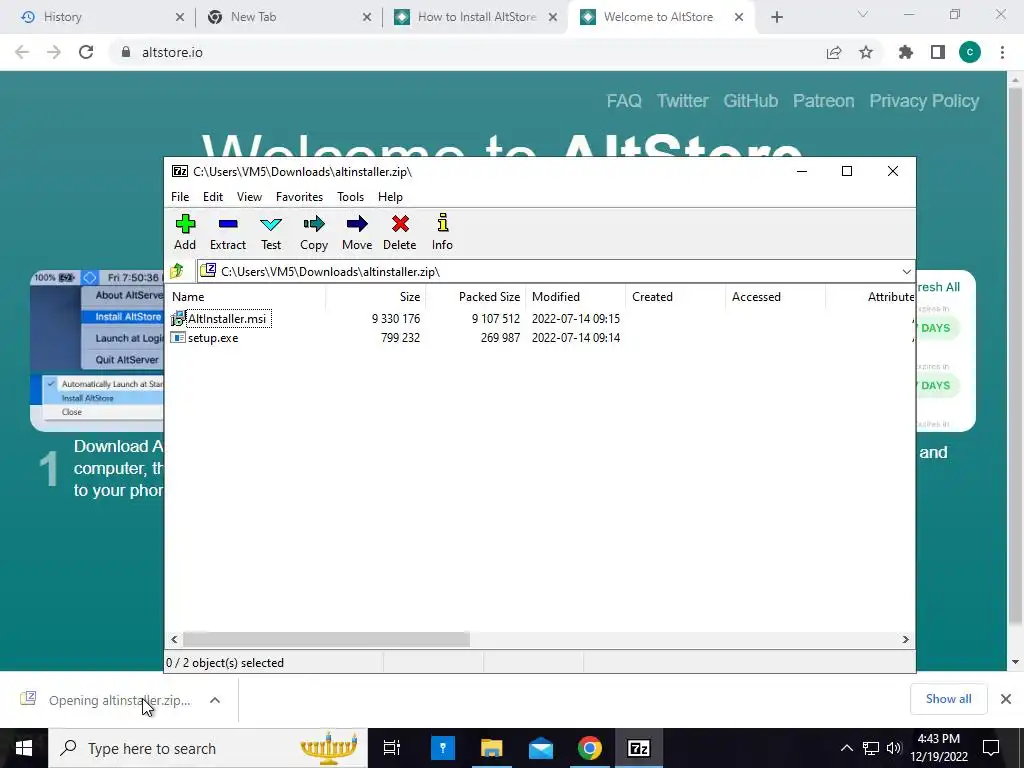Screen dimensions: 1024x768
Task: Open a new Chrome tab
Action: (x=776, y=18)
